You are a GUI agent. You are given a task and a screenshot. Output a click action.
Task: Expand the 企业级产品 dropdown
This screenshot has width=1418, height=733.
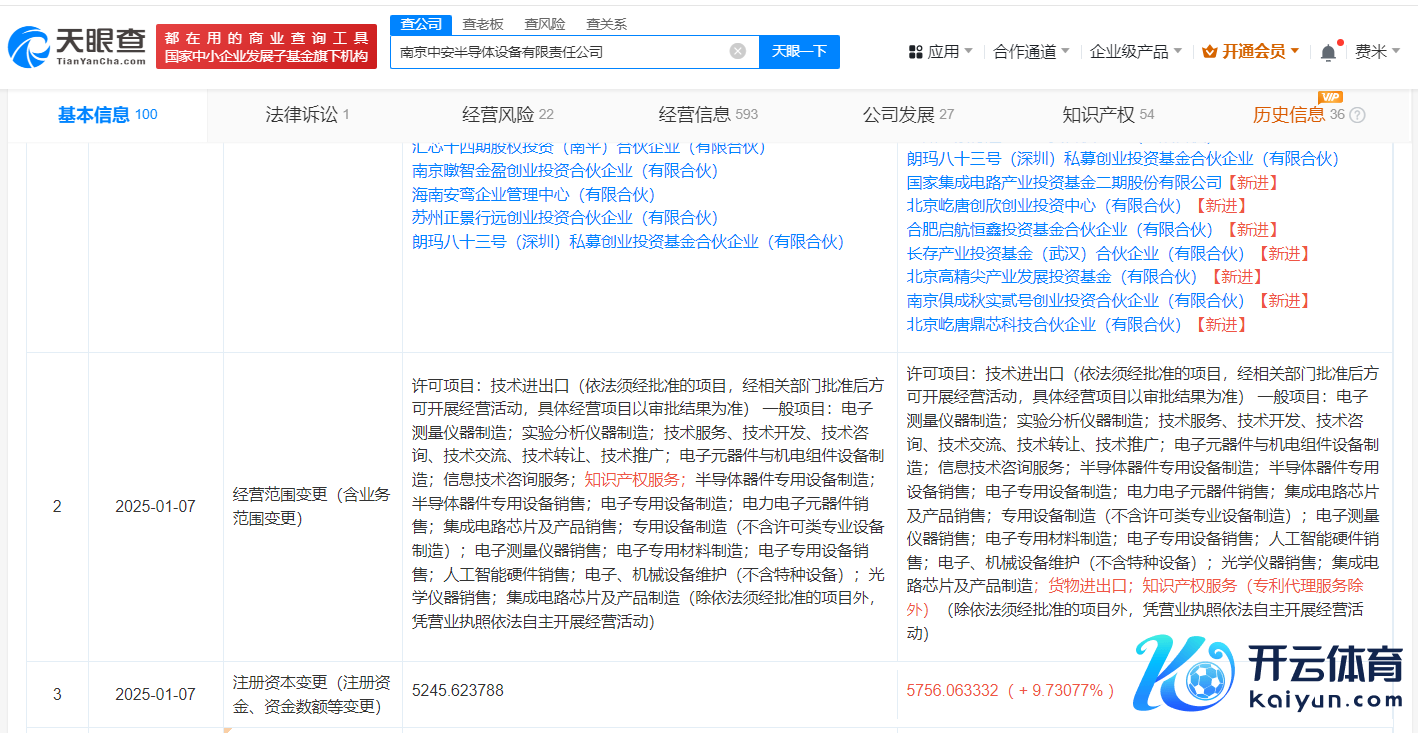pos(1135,52)
